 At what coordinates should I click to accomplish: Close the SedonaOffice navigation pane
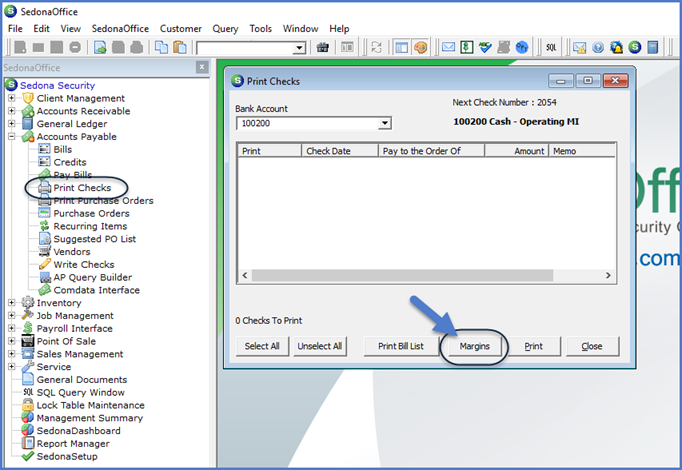[x=202, y=67]
